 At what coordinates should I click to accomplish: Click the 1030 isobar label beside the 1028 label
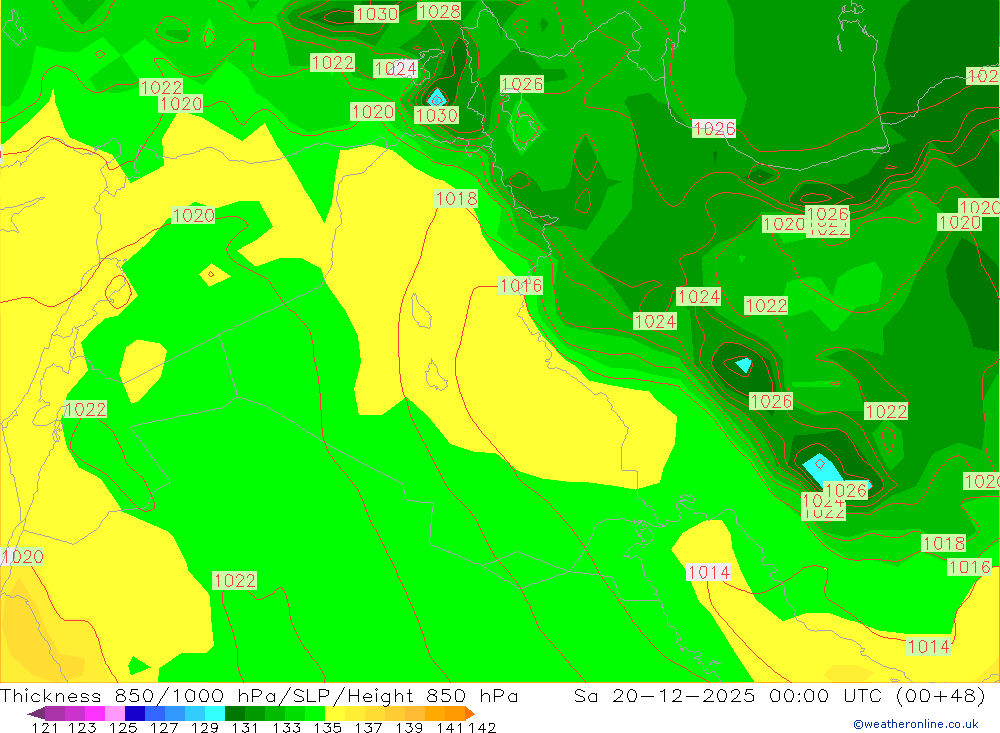coord(376,14)
